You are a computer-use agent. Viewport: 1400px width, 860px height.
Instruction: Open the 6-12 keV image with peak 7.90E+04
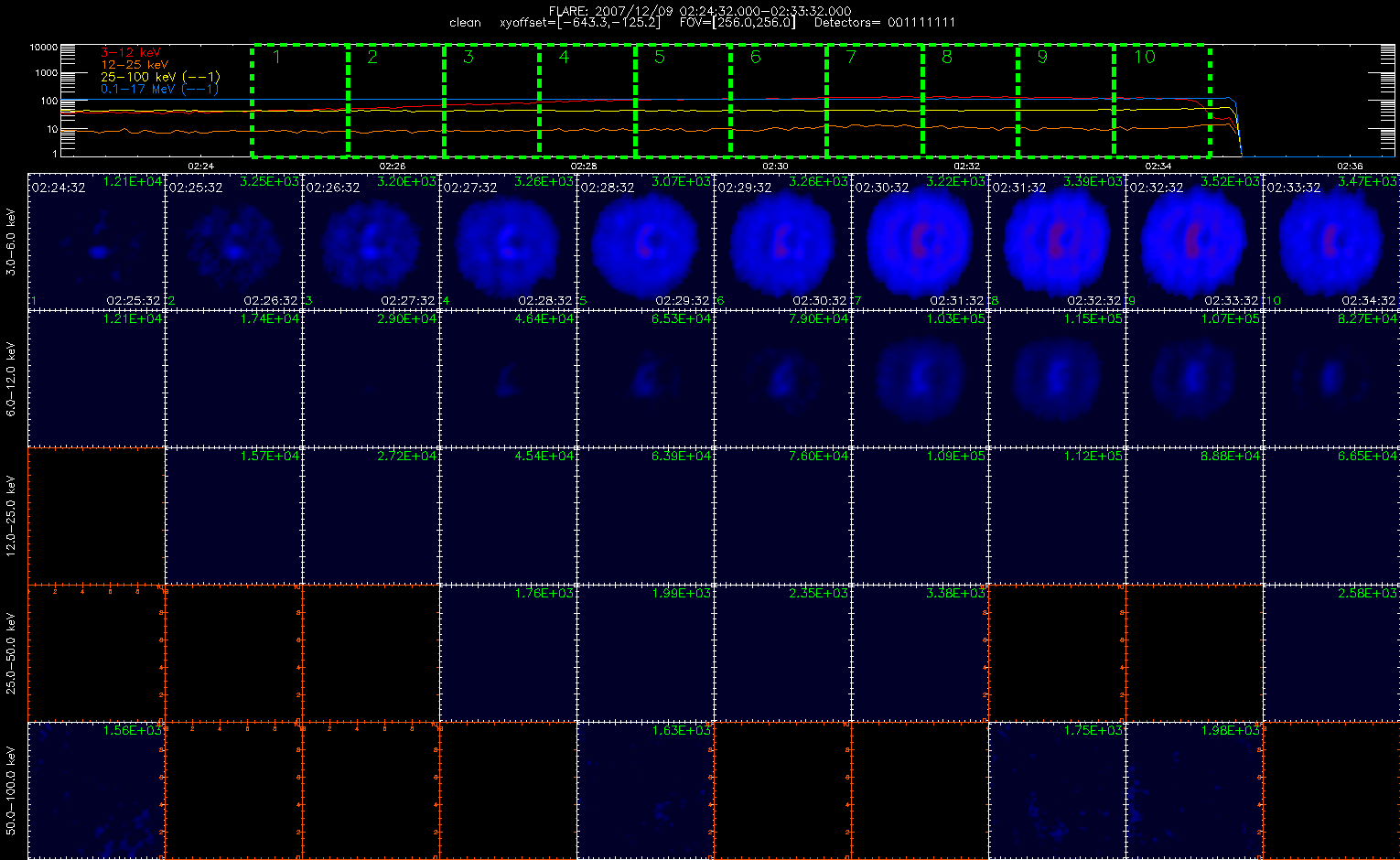[x=783, y=379]
